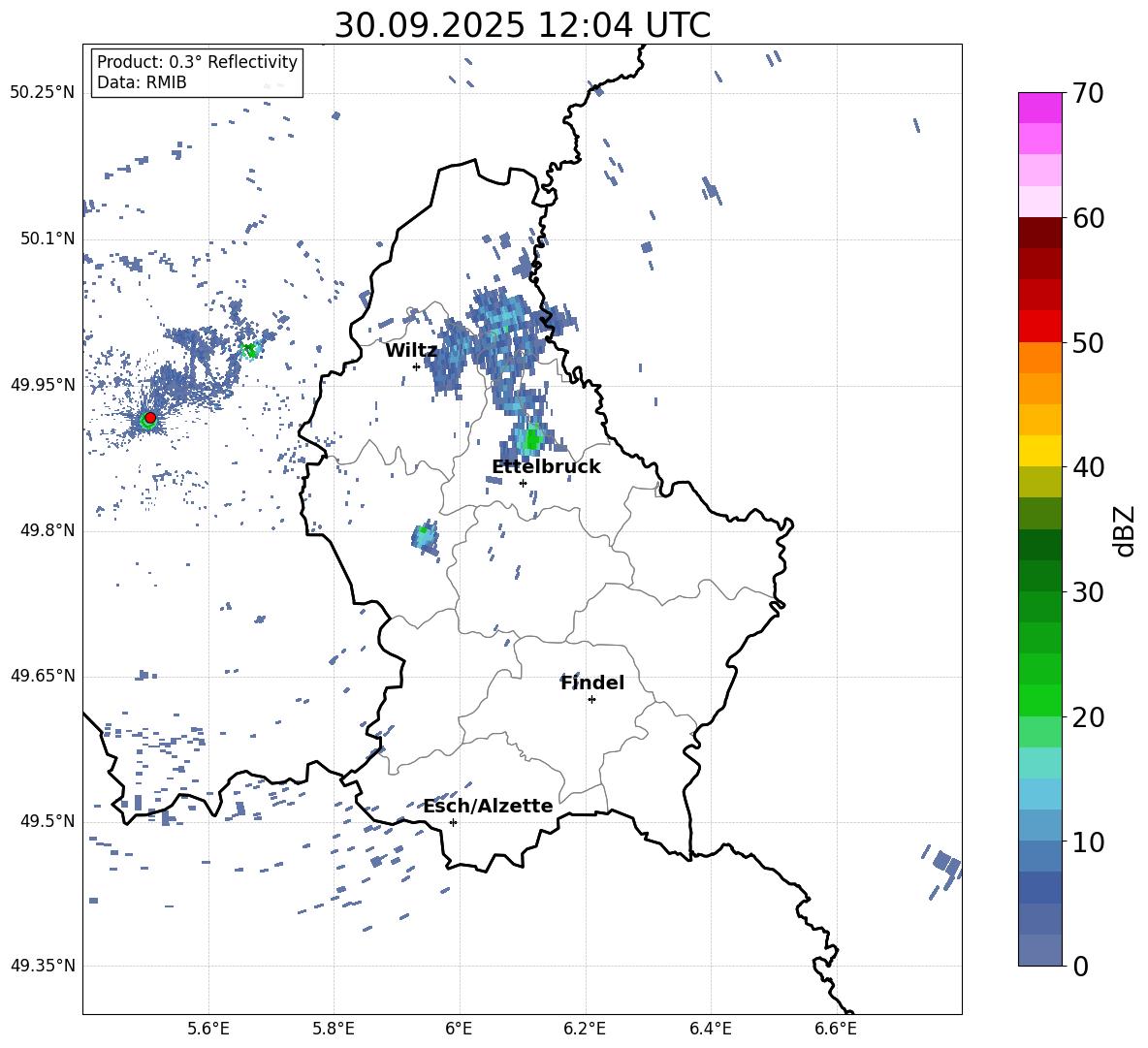1148x1048 pixels.
Task: Click the red radar site marker dot
Action: pos(150,417)
